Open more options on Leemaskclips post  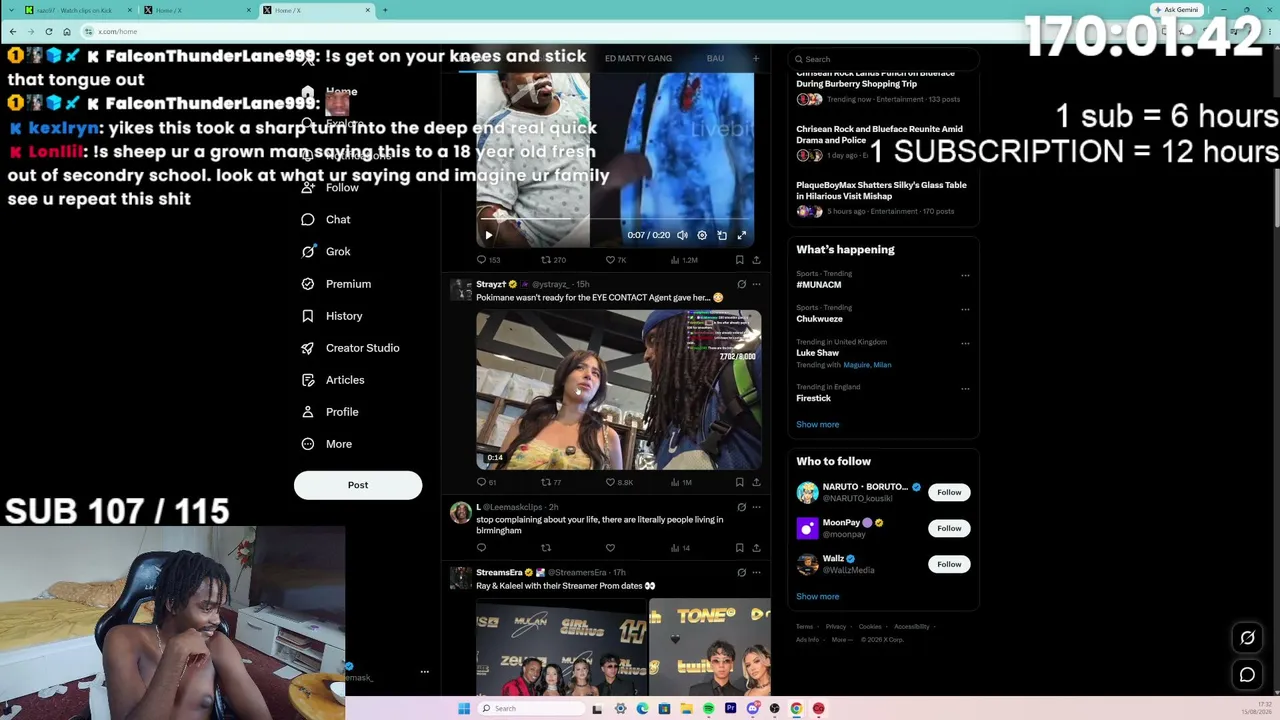coord(756,507)
